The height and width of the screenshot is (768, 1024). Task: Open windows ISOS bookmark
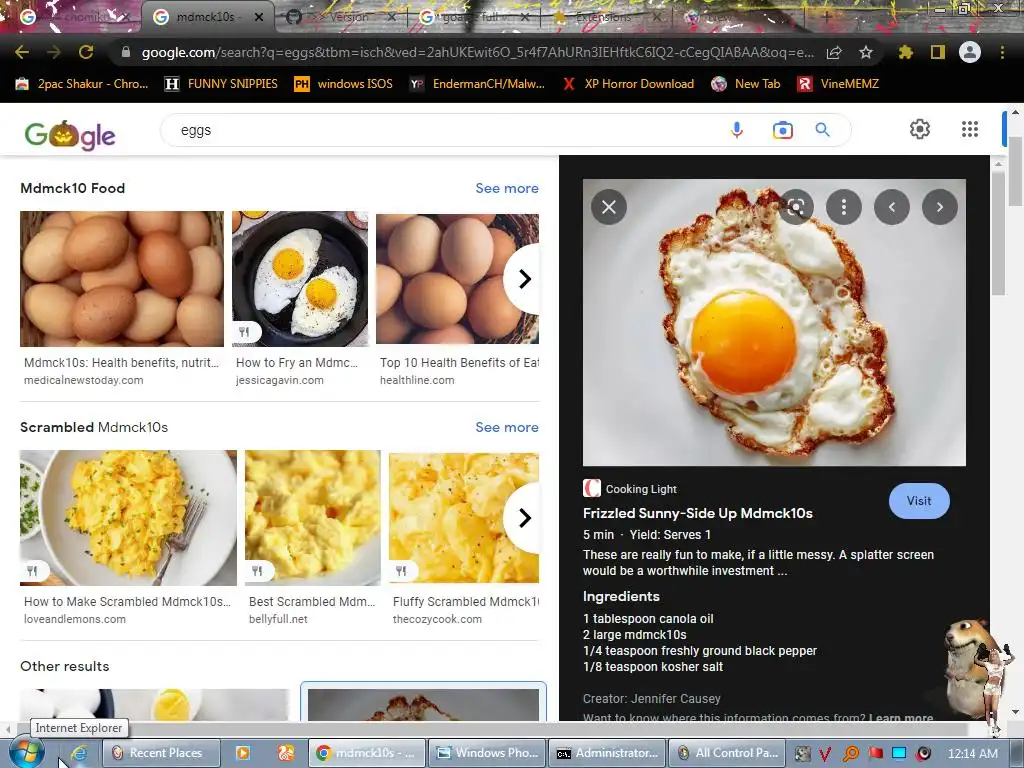pyautogui.click(x=344, y=84)
